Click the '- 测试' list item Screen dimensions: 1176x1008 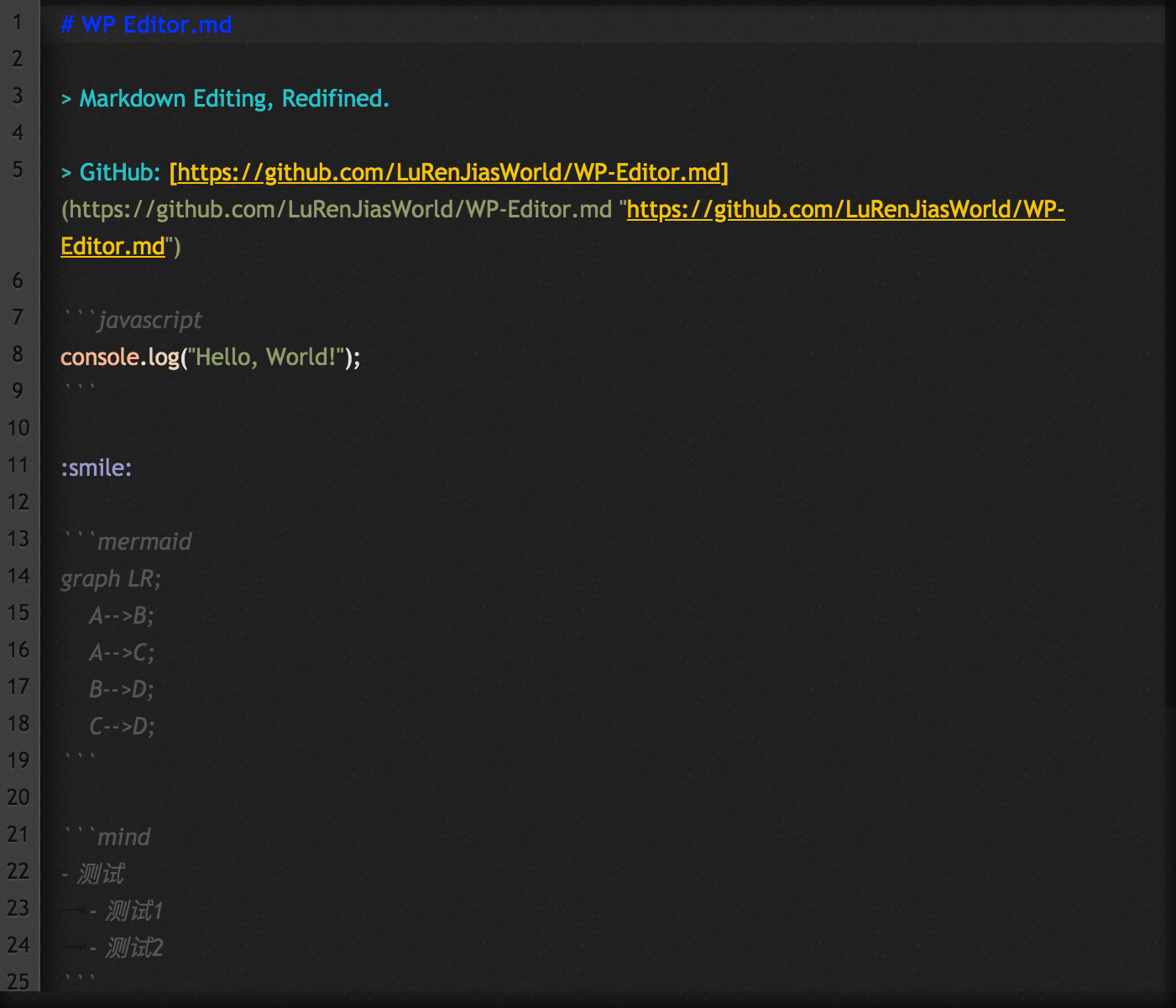click(x=92, y=874)
